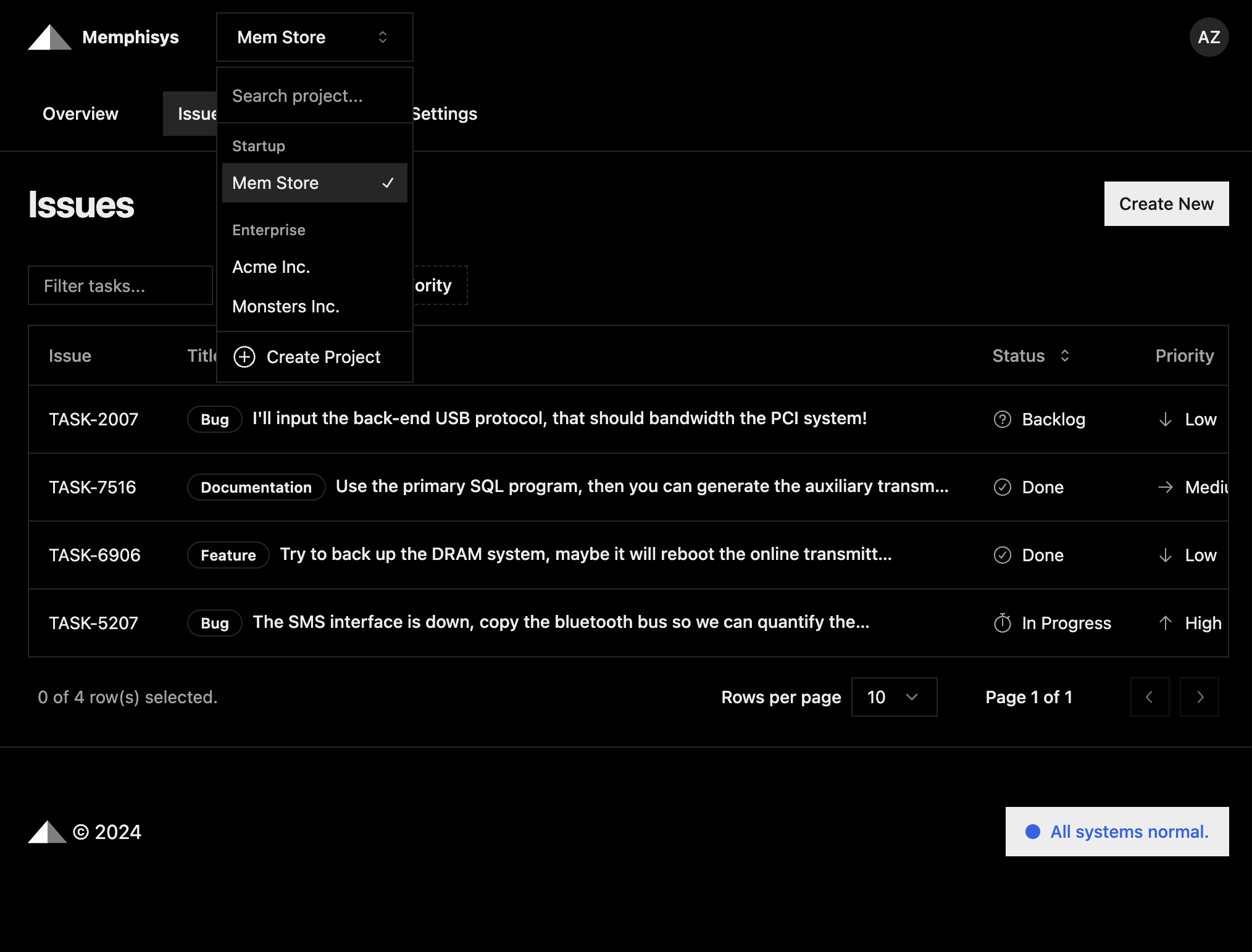Image resolution: width=1252 pixels, height=952 pixels.
Task: Switch to Monsters Inc. project
Action: pos(286,306)
